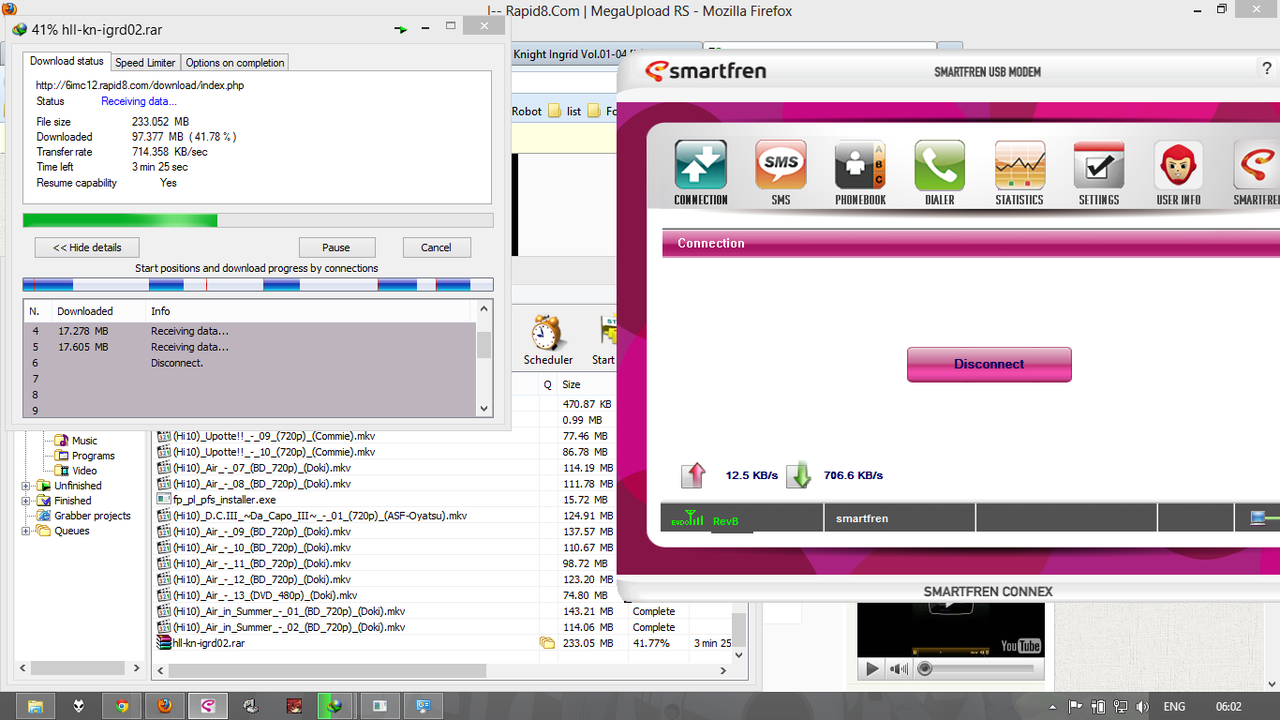Pause the hll-kn-igrd02.rar download

336,247
